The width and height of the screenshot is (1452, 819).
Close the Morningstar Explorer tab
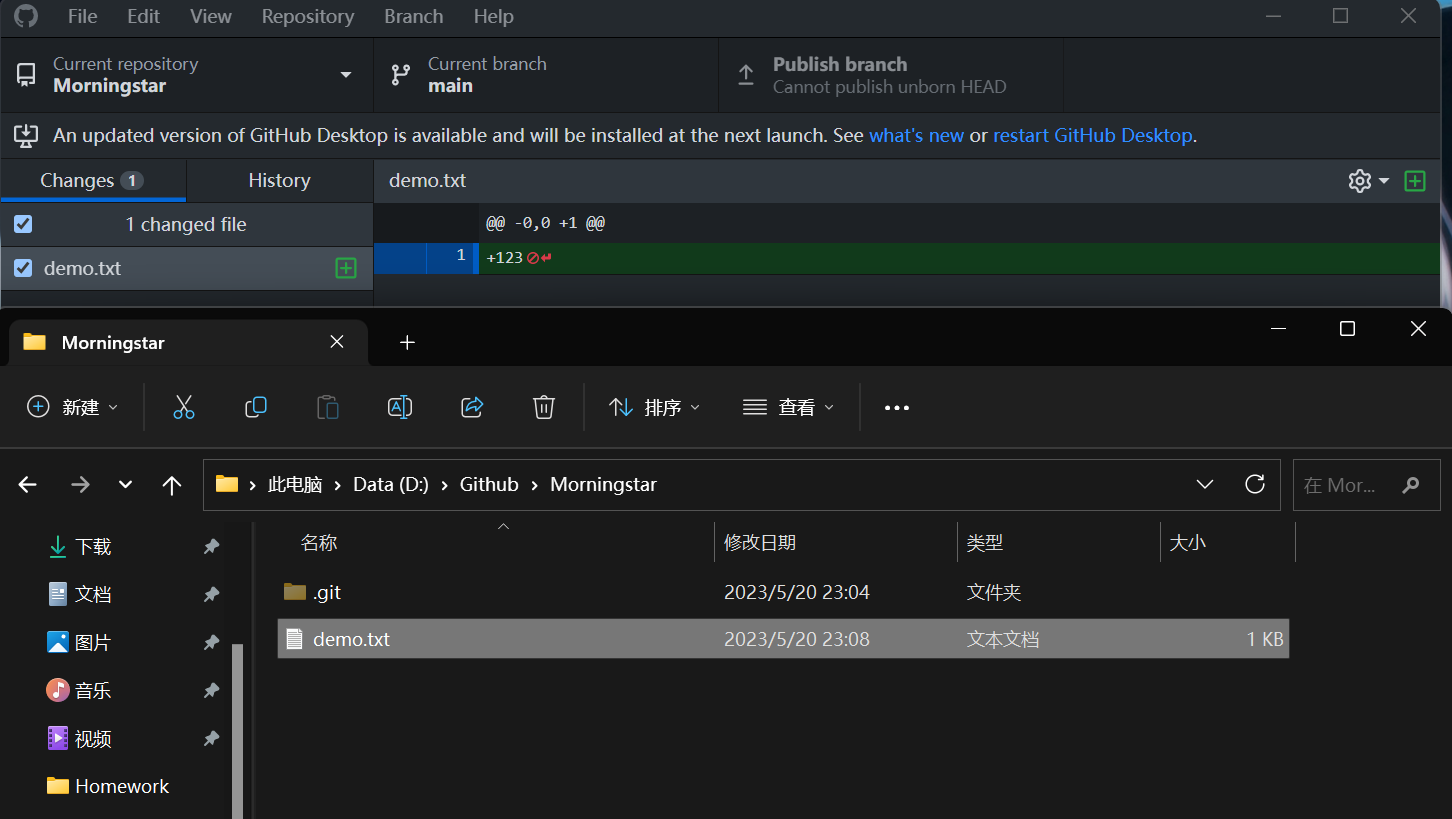click(337, 342)
